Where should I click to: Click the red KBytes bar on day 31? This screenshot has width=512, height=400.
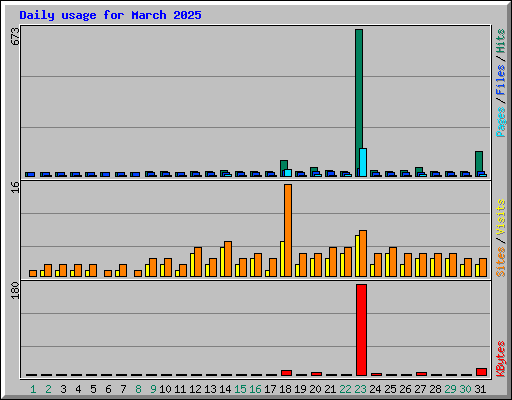[x=481, y=372]
